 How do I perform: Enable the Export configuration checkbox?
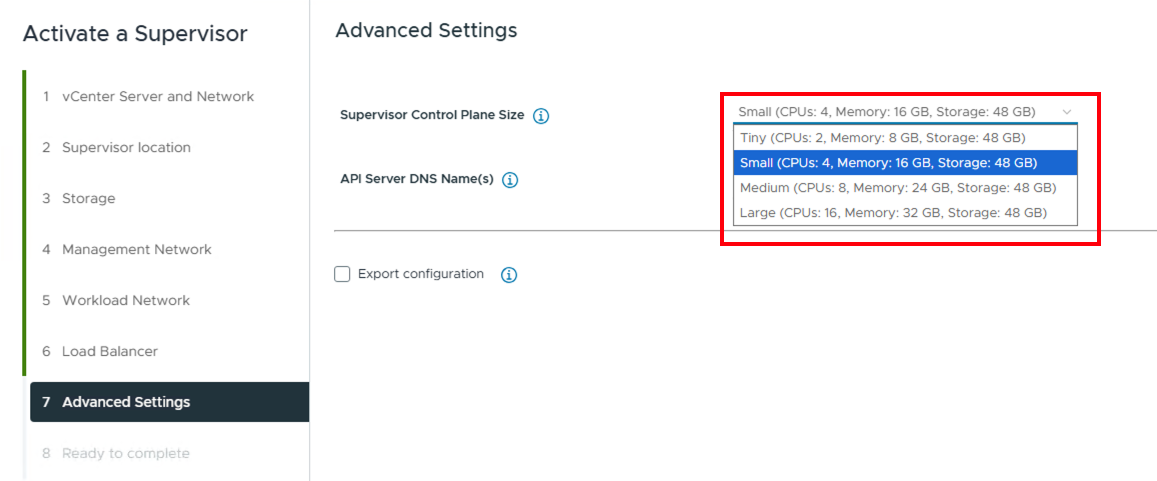pyautogui.click(x=342, y=274)
